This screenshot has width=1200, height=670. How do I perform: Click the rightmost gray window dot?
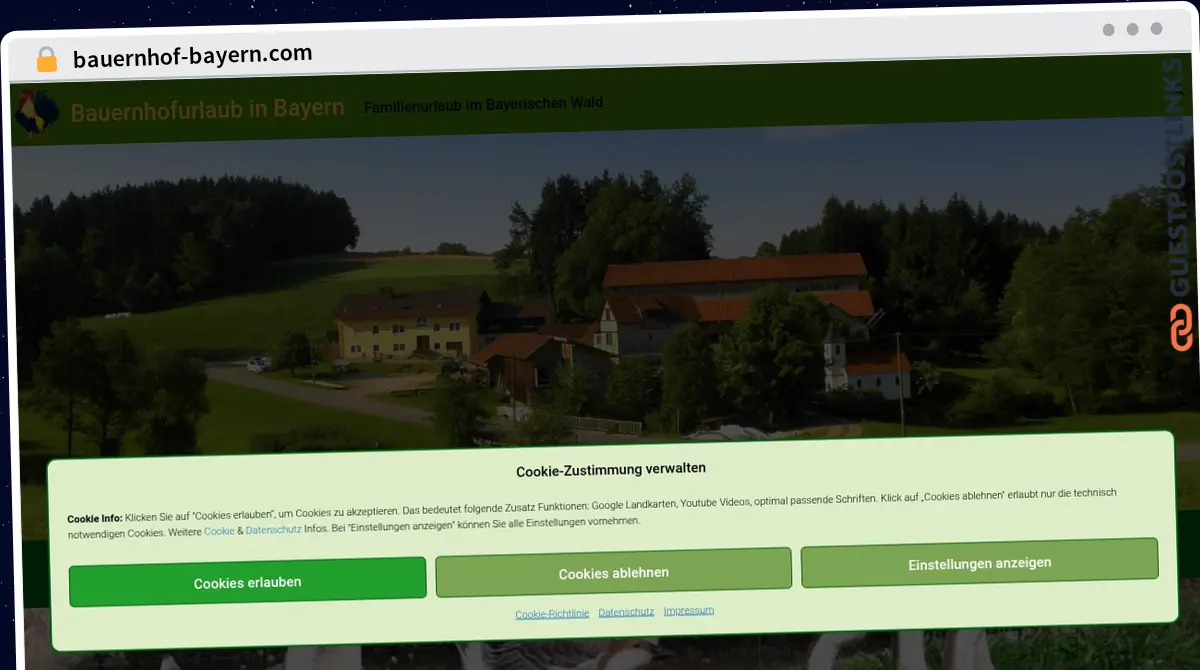pyautogui.click(x=1157, y=29)
